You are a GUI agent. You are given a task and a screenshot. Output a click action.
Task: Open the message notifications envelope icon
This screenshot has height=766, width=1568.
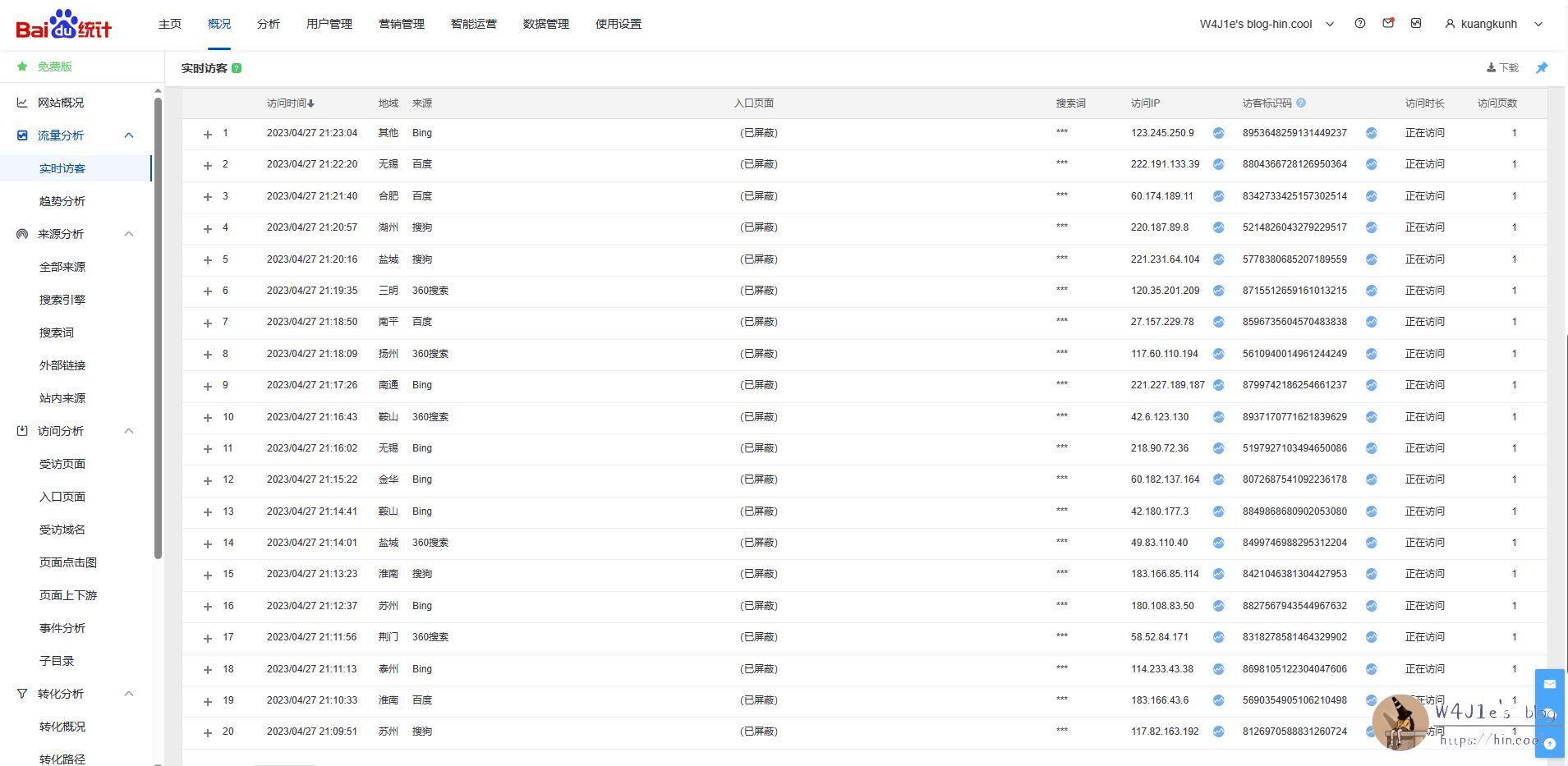1388,24
